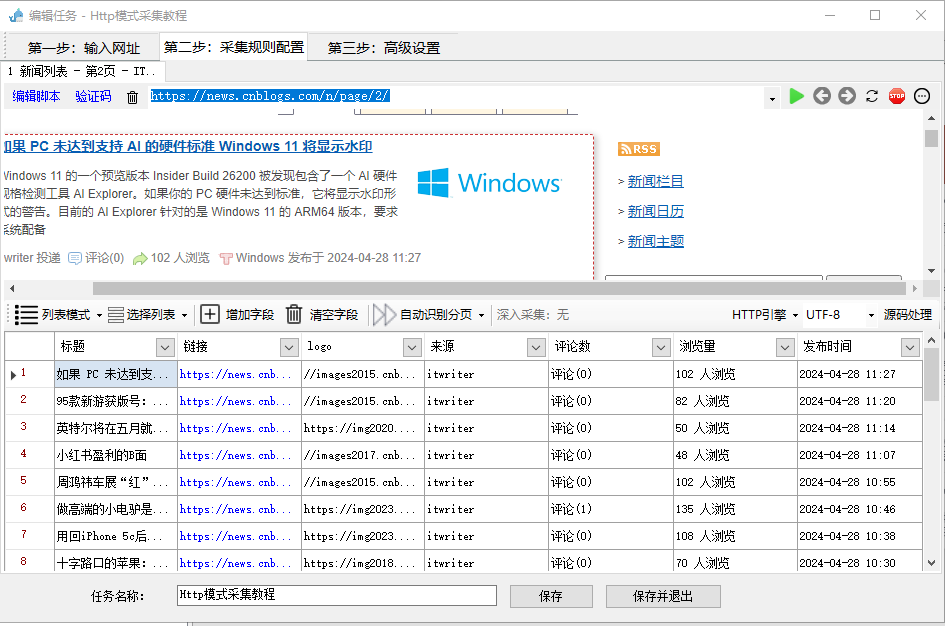Click the auto-detect pagination arrow icon

[384, 315]
